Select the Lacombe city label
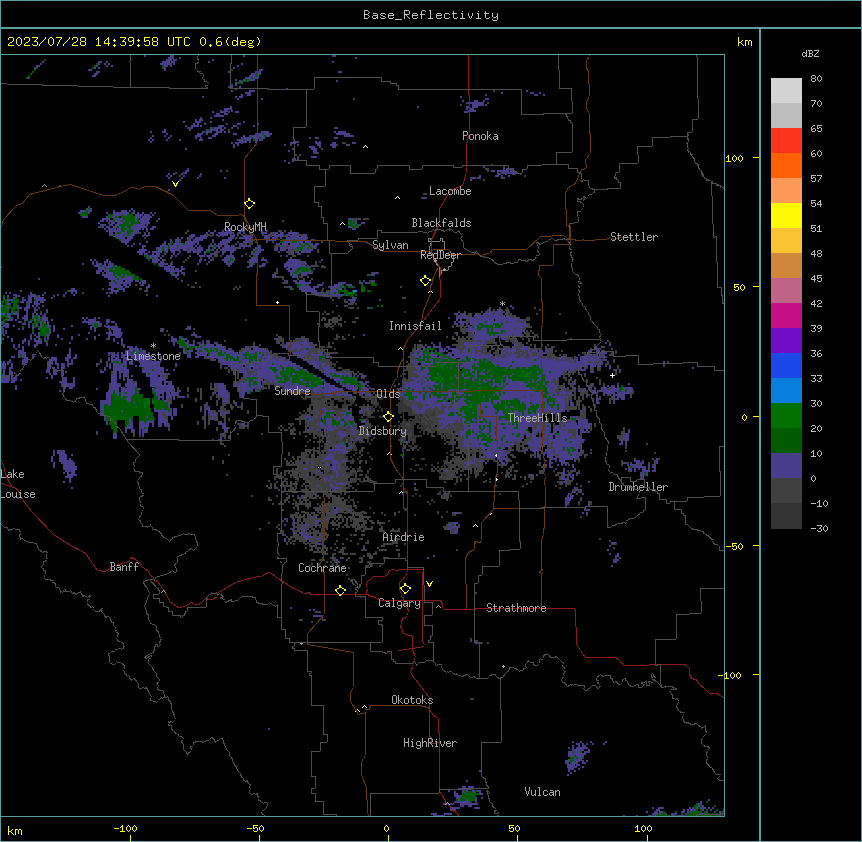 (x=450, y=191)
